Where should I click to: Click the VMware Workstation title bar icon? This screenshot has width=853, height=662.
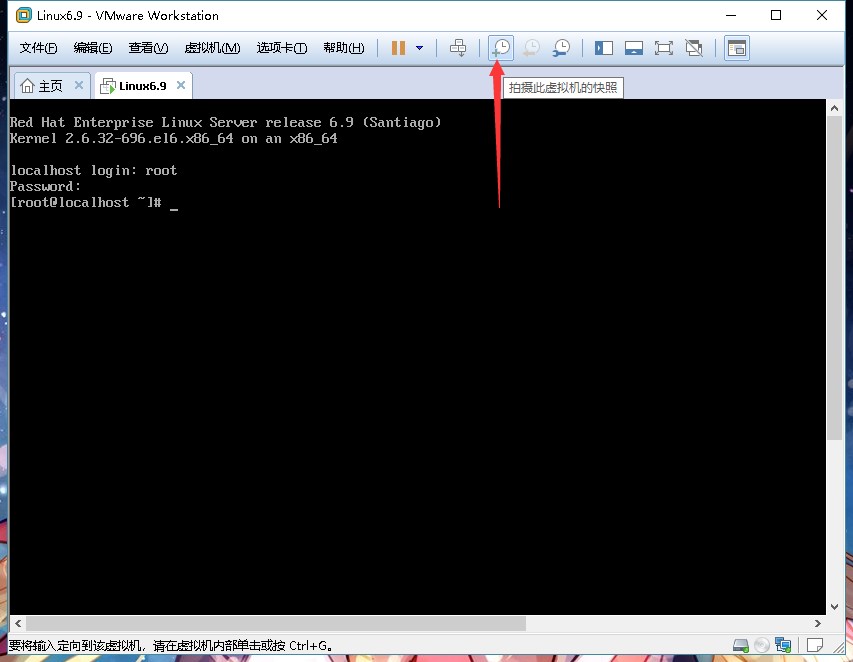(23, 15)
